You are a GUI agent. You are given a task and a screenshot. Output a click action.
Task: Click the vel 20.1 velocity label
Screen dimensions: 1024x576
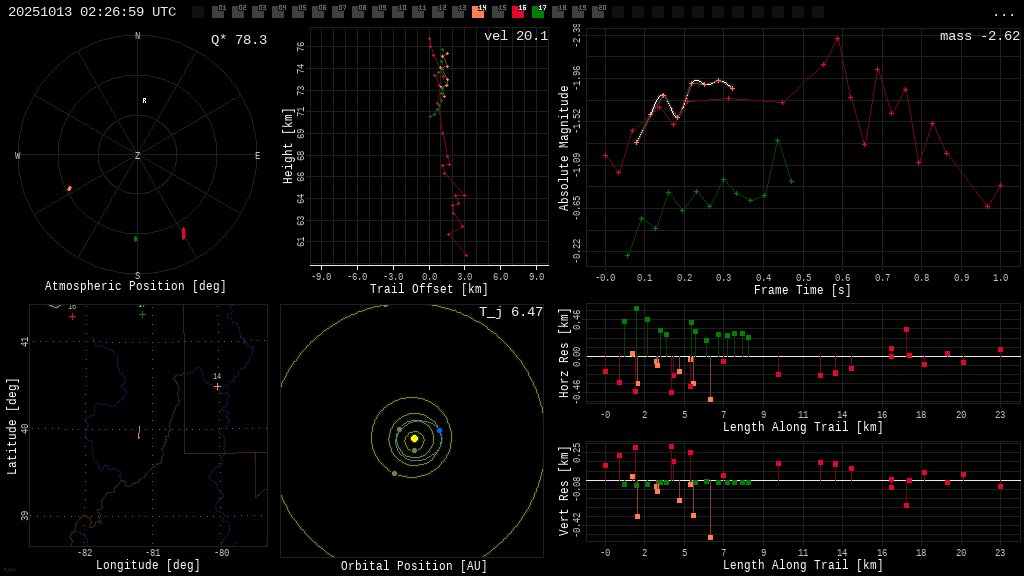click(x=515, y=36)
